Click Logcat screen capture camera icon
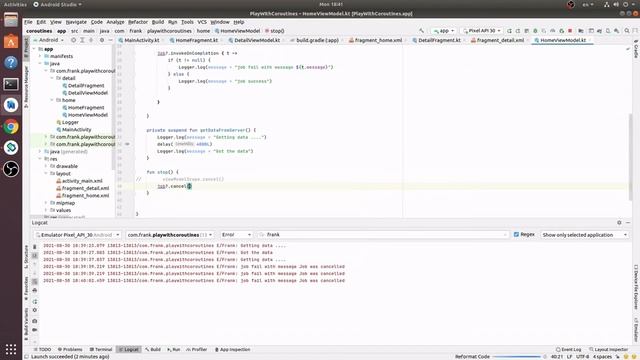The image size is (640, 360). coord(35,321)
